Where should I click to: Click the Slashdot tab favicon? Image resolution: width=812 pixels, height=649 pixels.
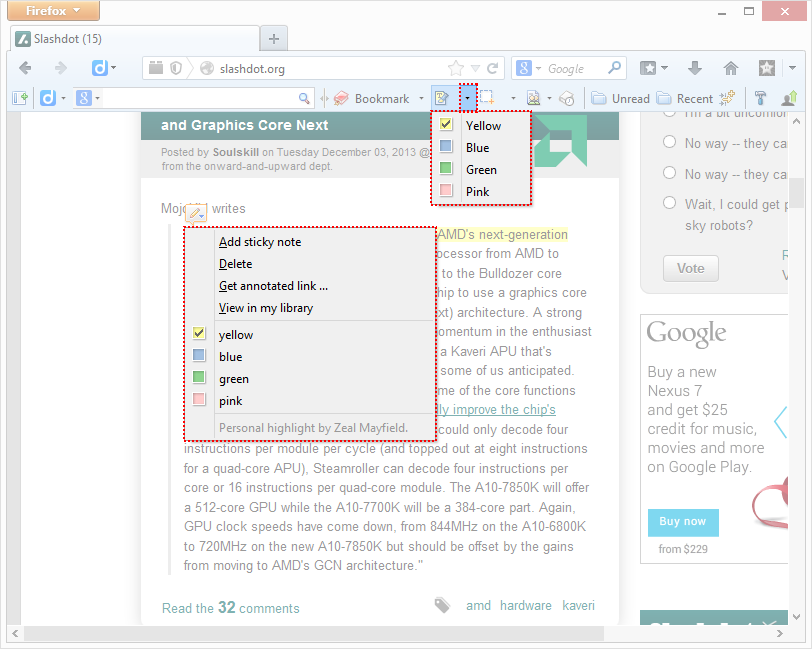23,39
